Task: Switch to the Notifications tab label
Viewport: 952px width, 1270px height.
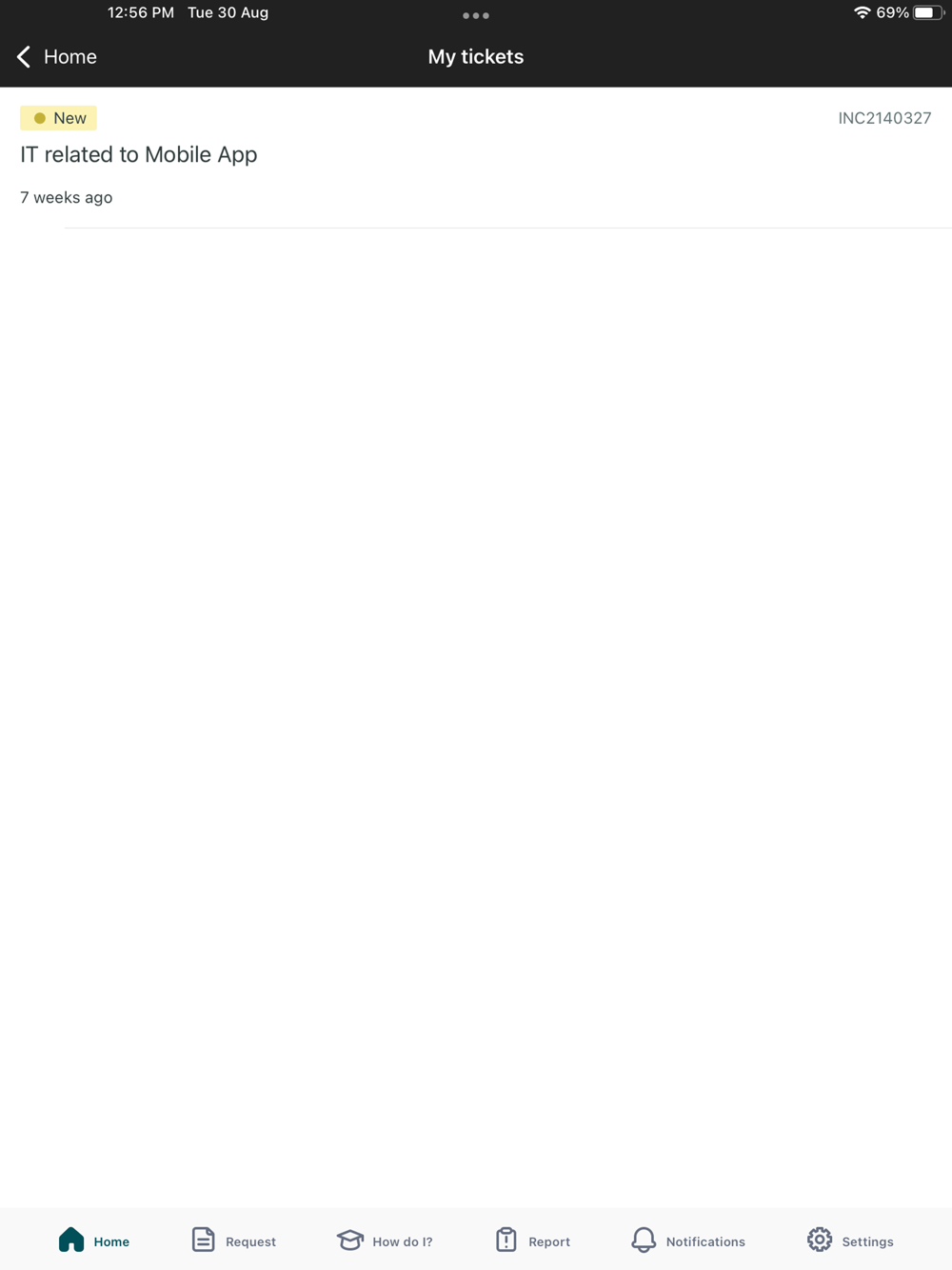Action: pyautogui.click(x=705, y=1241)
